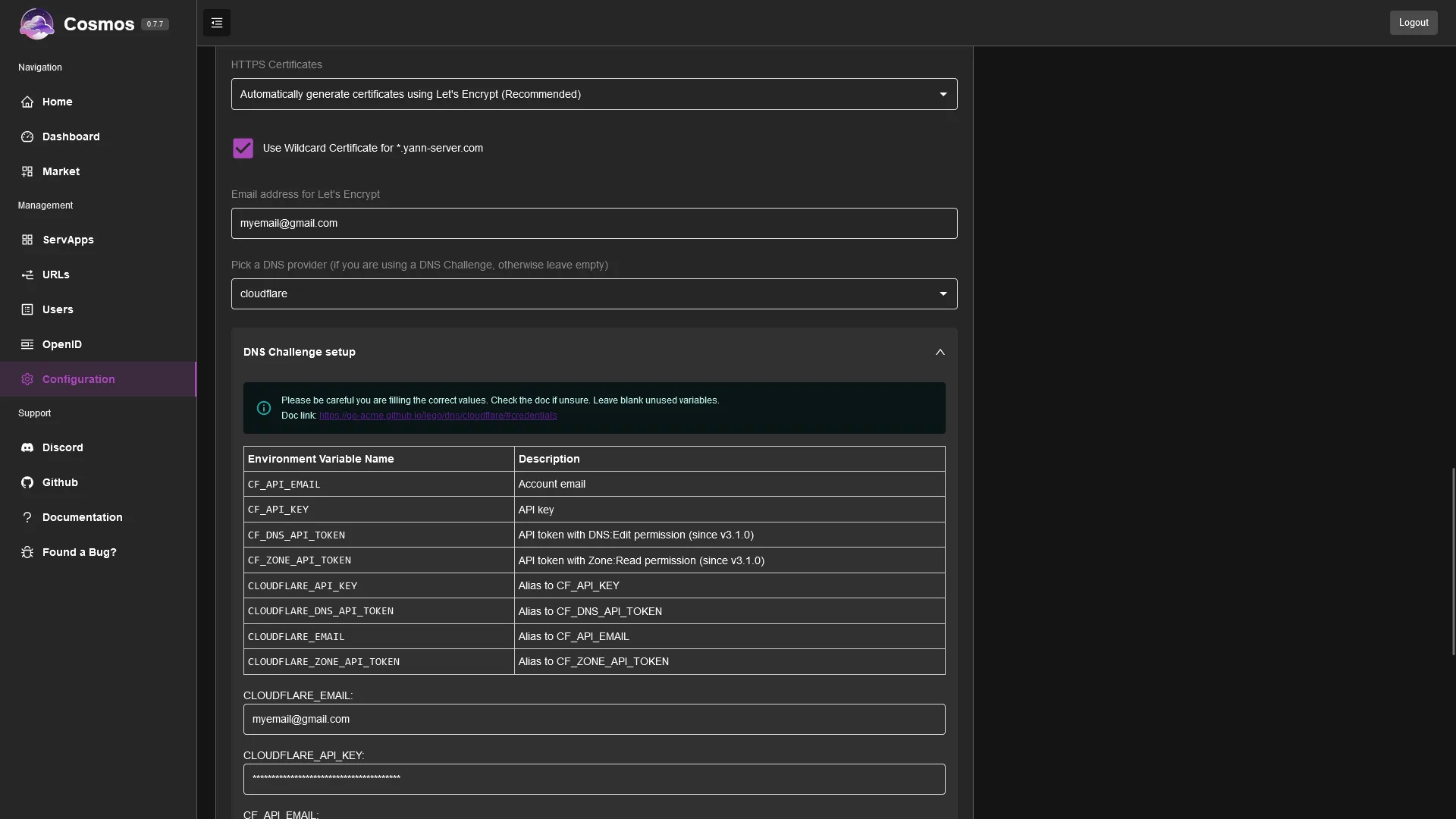Click the CF_DNS_API_TOKEN table cell
Viewport: 1456px width, 819px height.
(x=378, y=535)
